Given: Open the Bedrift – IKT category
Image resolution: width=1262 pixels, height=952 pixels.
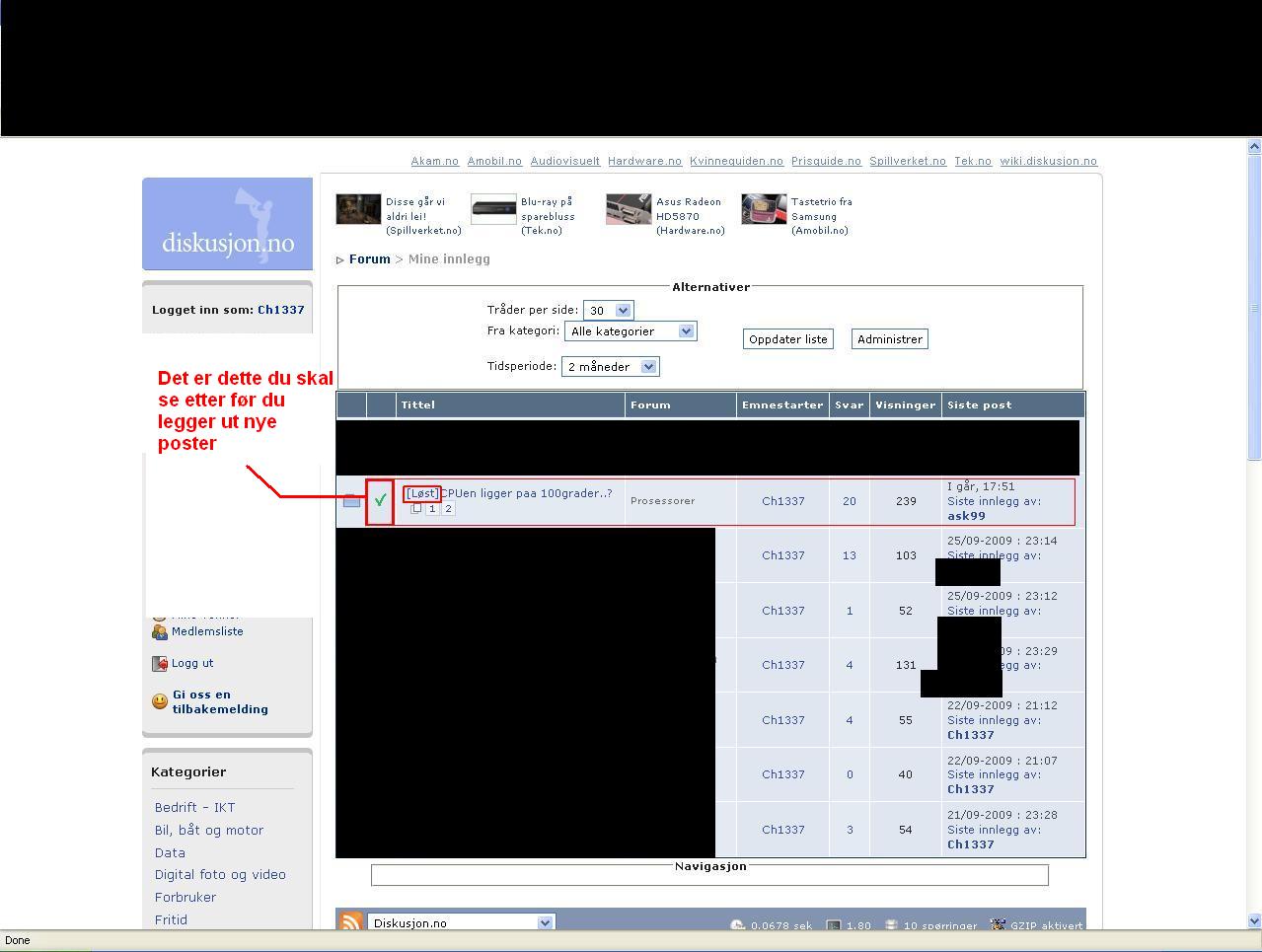Looking at the screenshot, I should tap(195, 807).
